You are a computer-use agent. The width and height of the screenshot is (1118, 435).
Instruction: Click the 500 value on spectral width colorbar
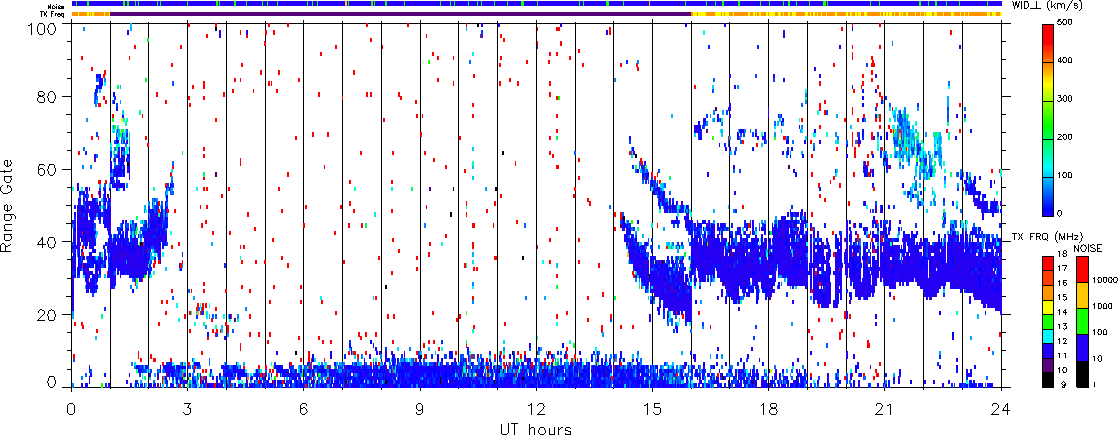coord(1067,24)
